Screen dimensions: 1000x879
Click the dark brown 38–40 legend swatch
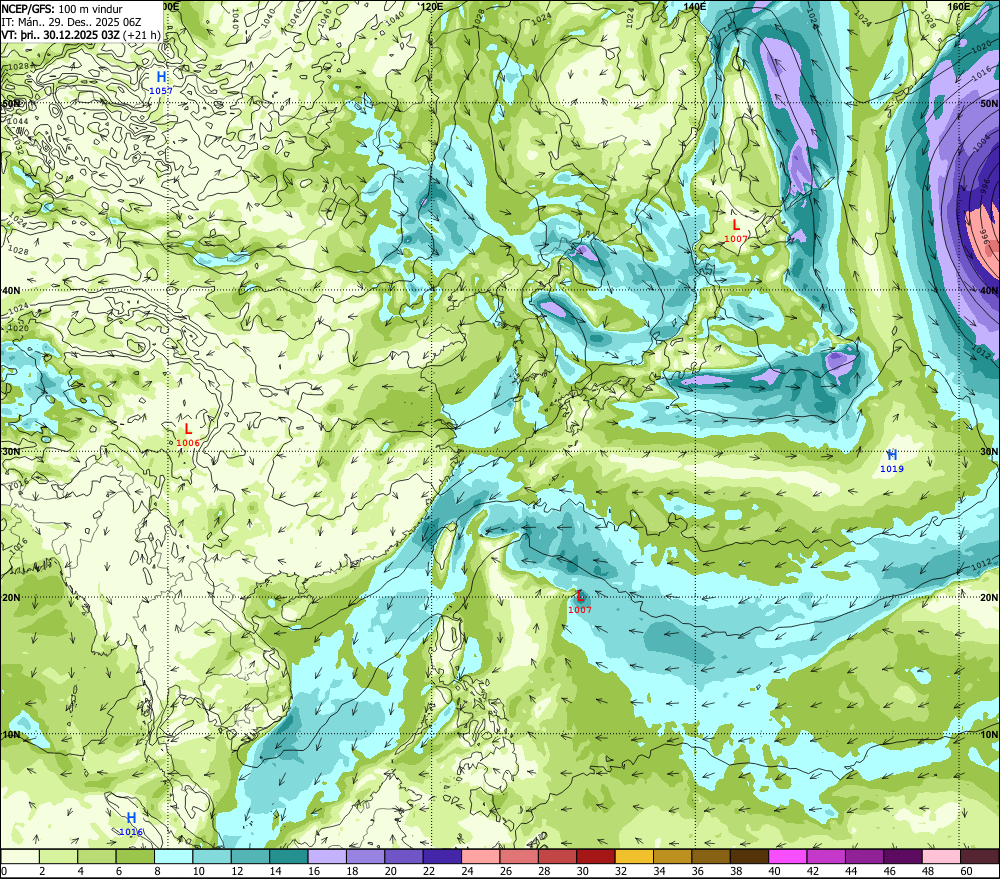[x=749, y=856]
